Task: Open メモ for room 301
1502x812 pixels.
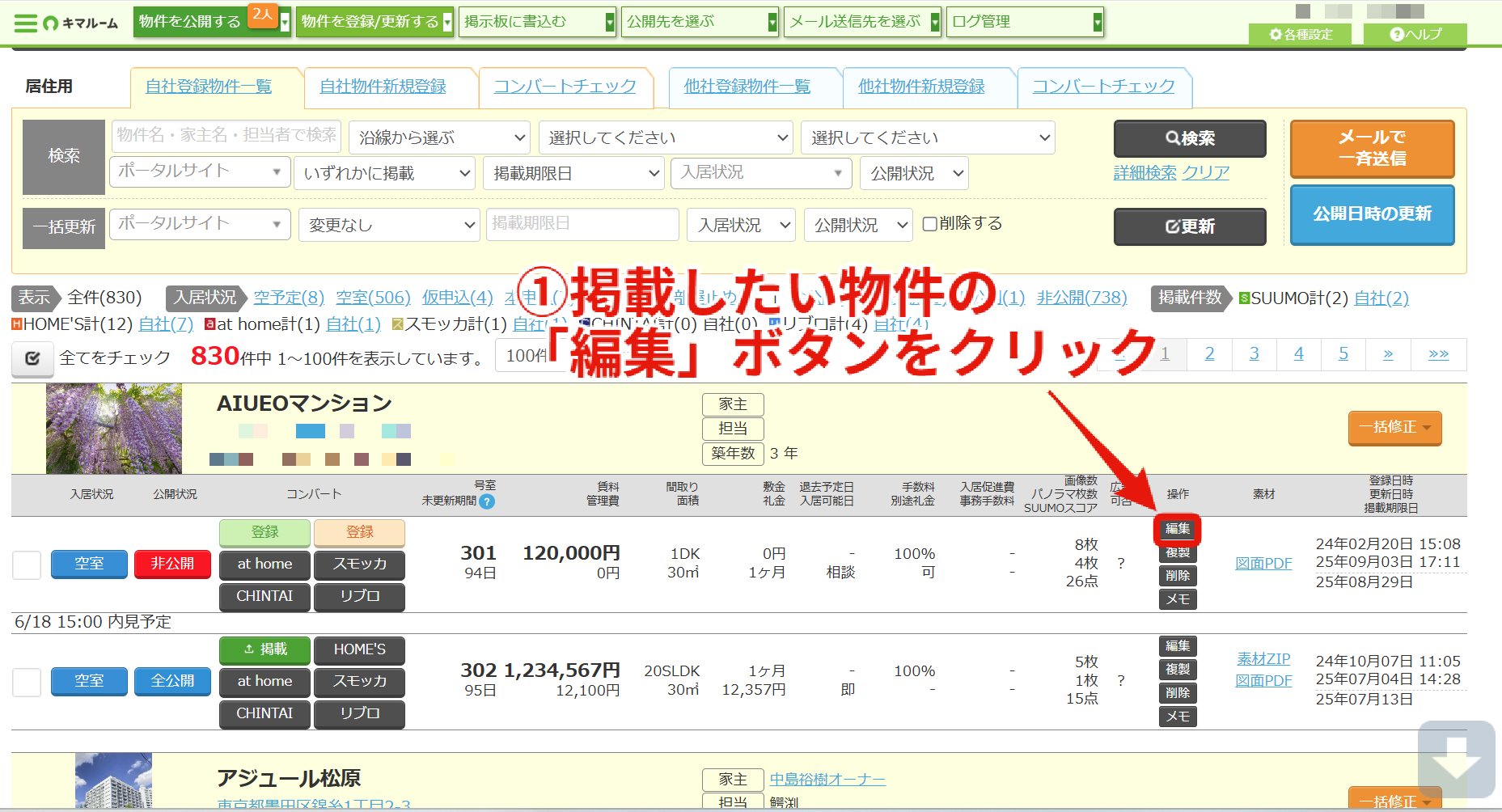Action: (1178, 599)
